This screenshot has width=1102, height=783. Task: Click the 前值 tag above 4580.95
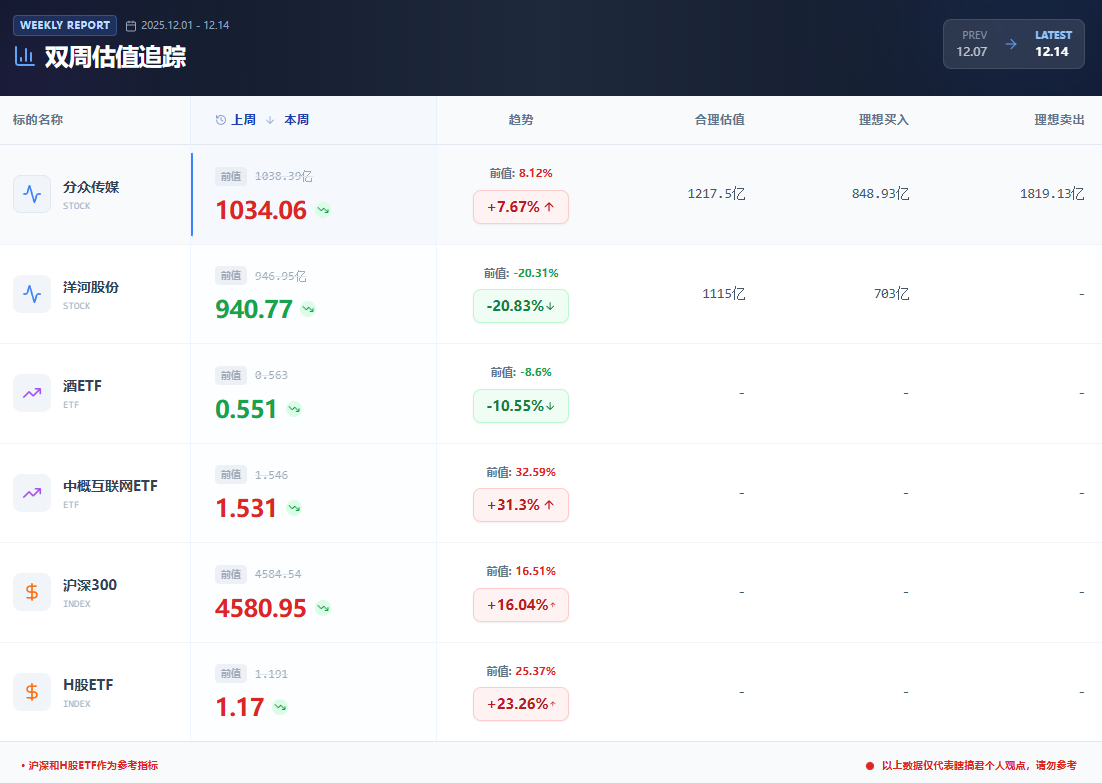(x=231, y=574)
